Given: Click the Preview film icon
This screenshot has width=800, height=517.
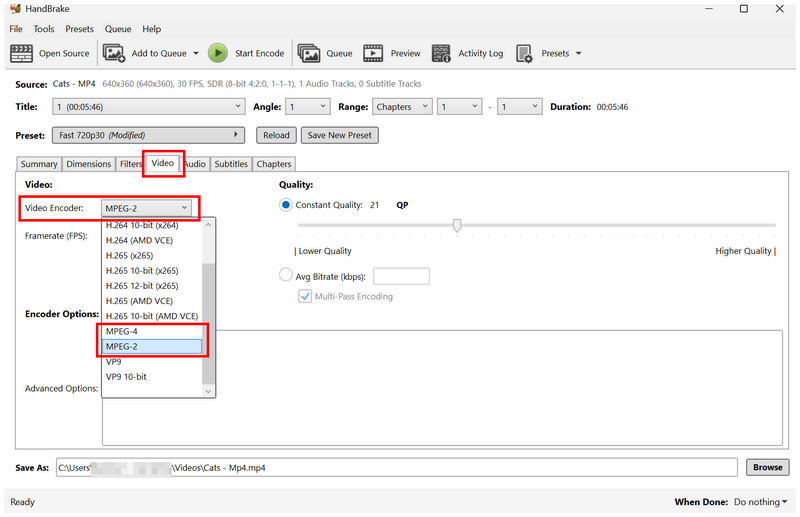Looking at the screenshot, I should (373, 53).
